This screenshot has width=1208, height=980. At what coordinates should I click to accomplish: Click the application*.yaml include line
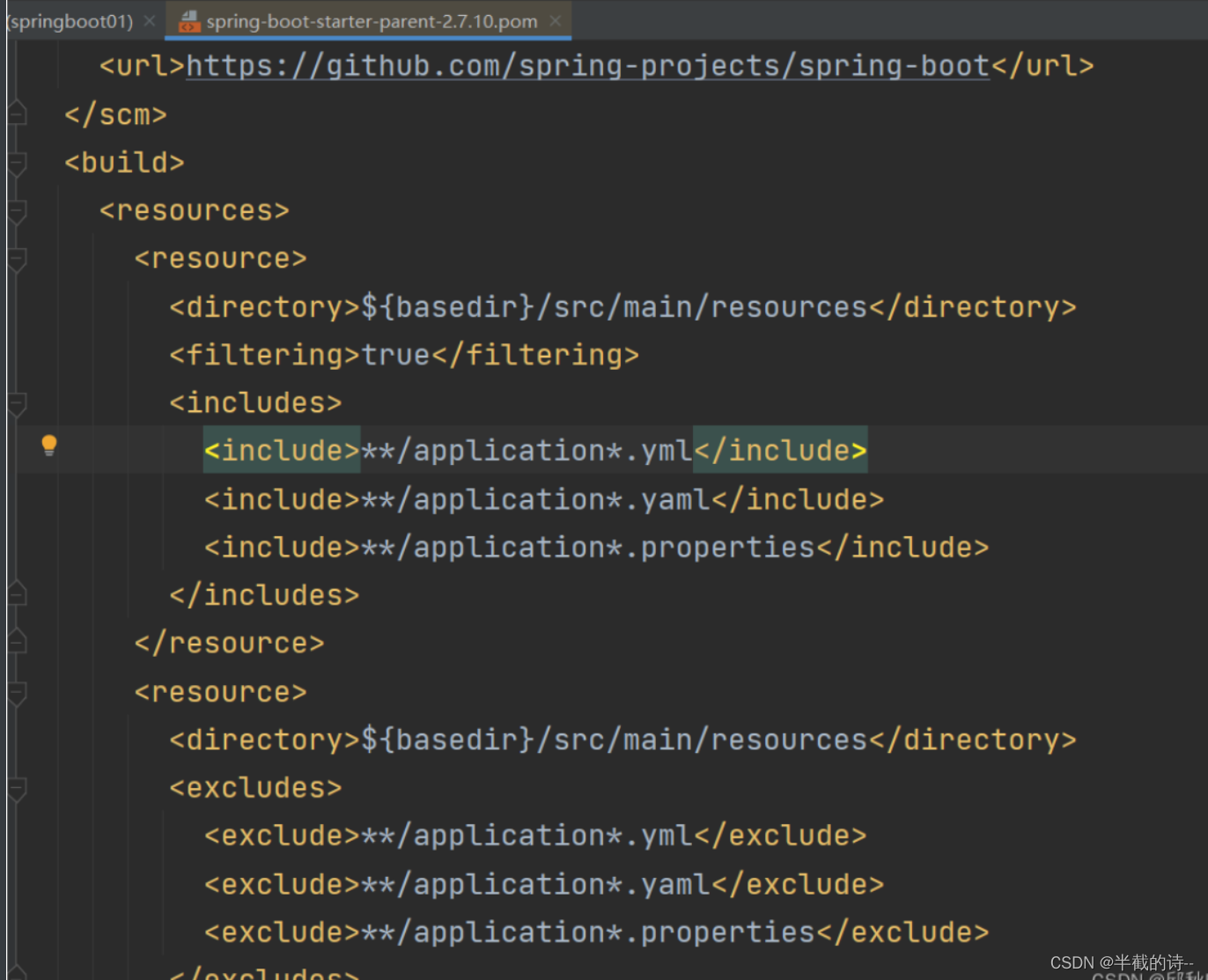(x=541, y=498)
